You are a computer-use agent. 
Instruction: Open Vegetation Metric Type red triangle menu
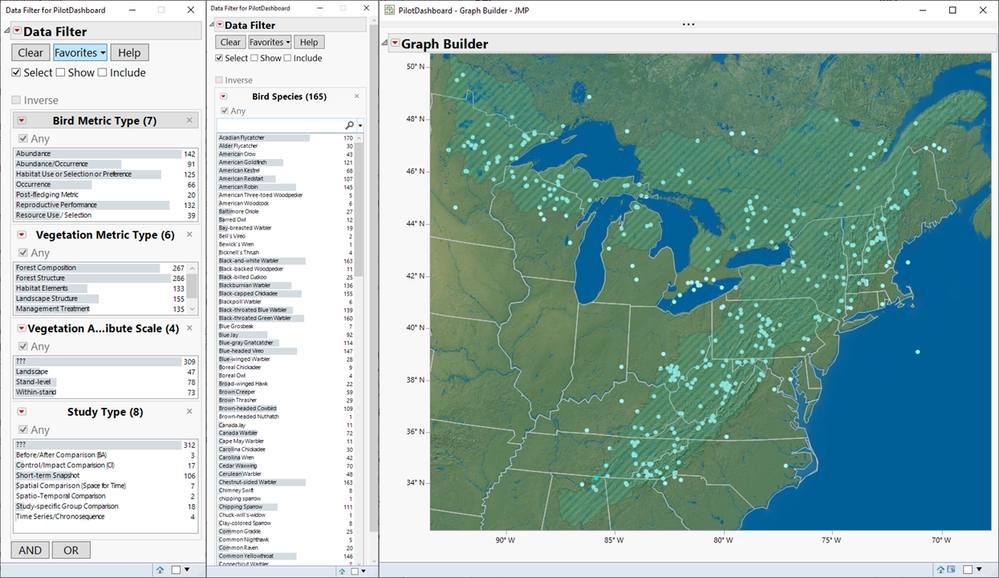click(x=22, y=235)
